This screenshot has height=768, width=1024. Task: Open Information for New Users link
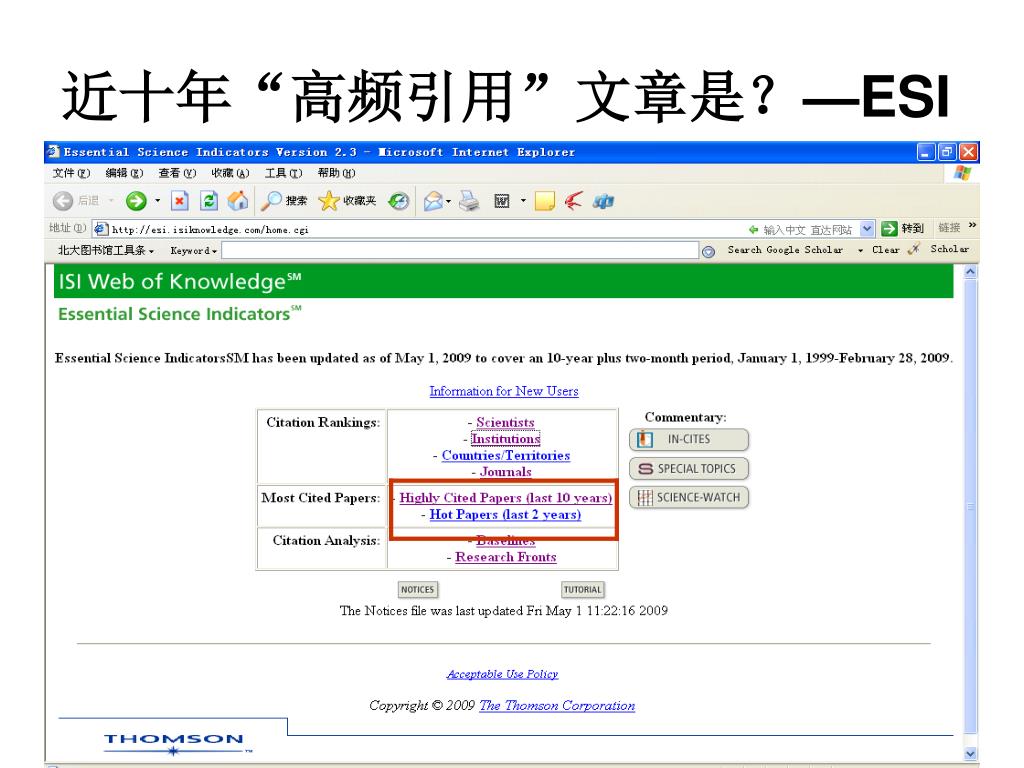pyautogui.click(x=504, y=391)
